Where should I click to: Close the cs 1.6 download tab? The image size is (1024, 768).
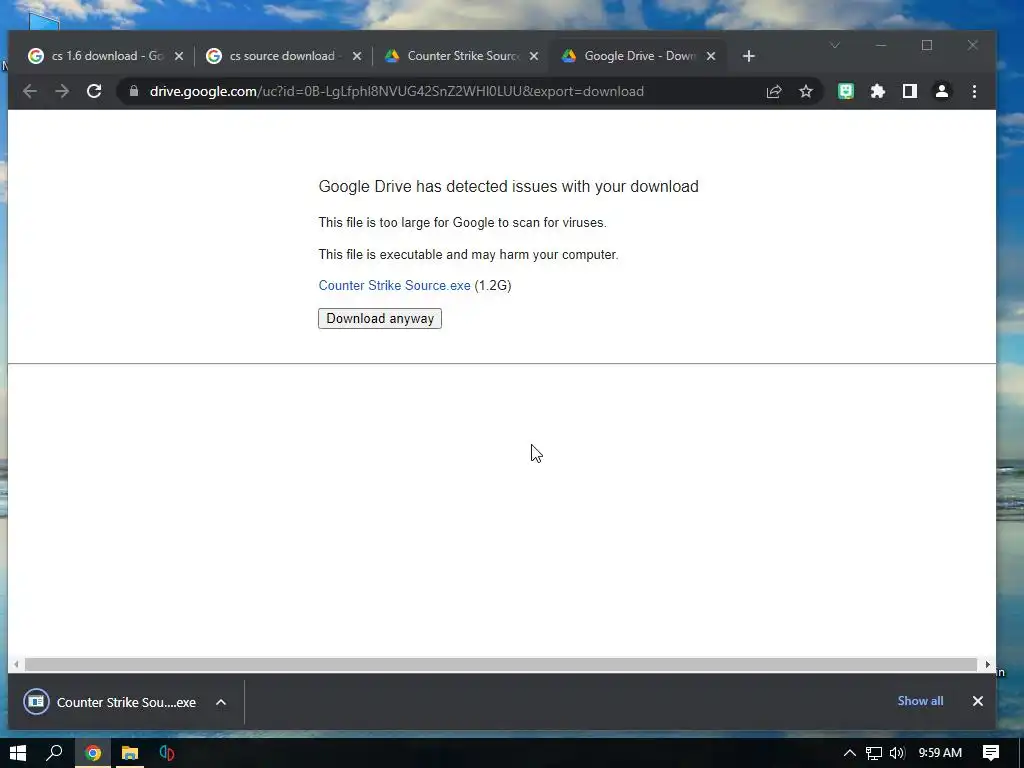(179, 56)
